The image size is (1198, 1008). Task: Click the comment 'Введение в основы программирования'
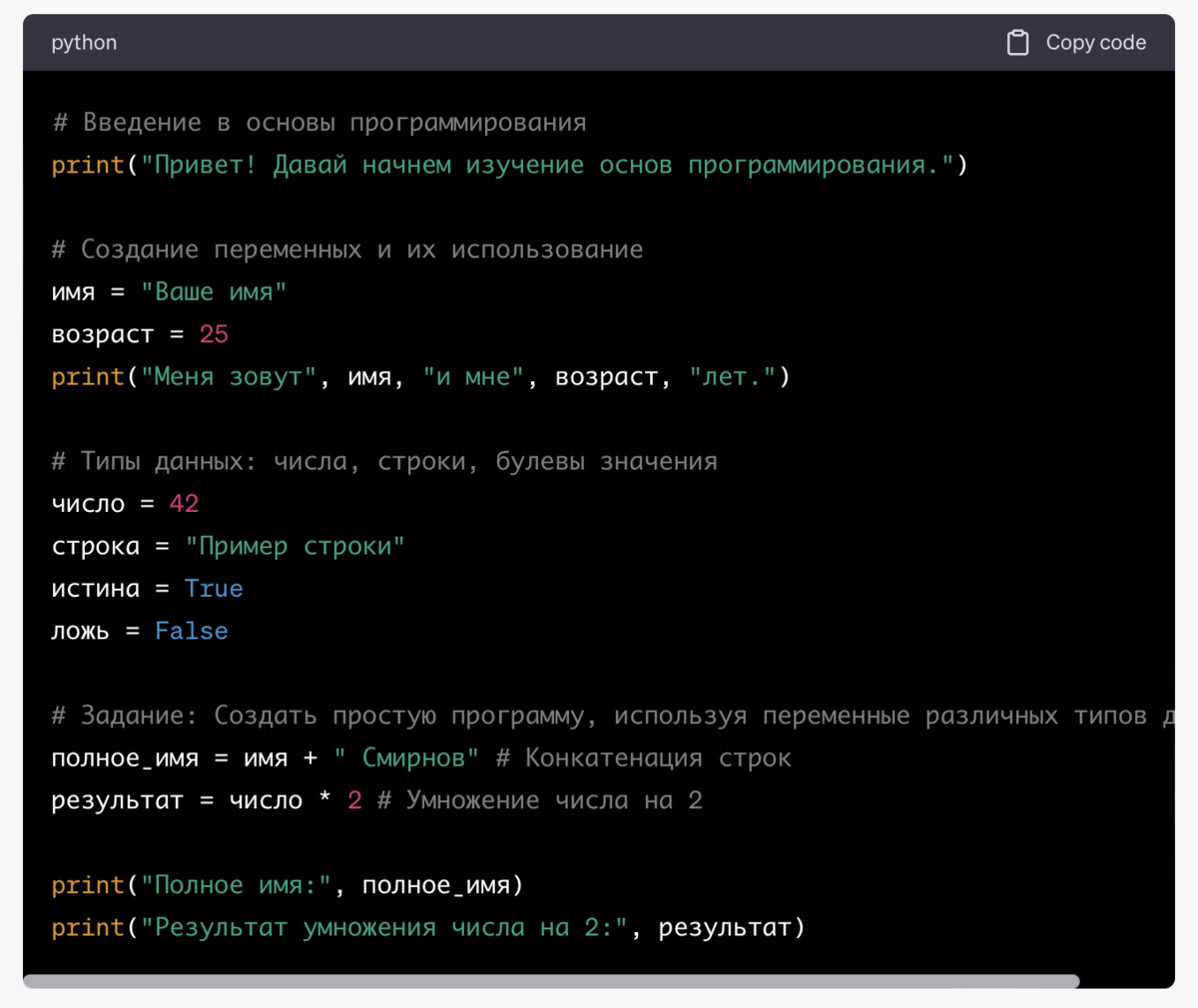pos(319,121)
